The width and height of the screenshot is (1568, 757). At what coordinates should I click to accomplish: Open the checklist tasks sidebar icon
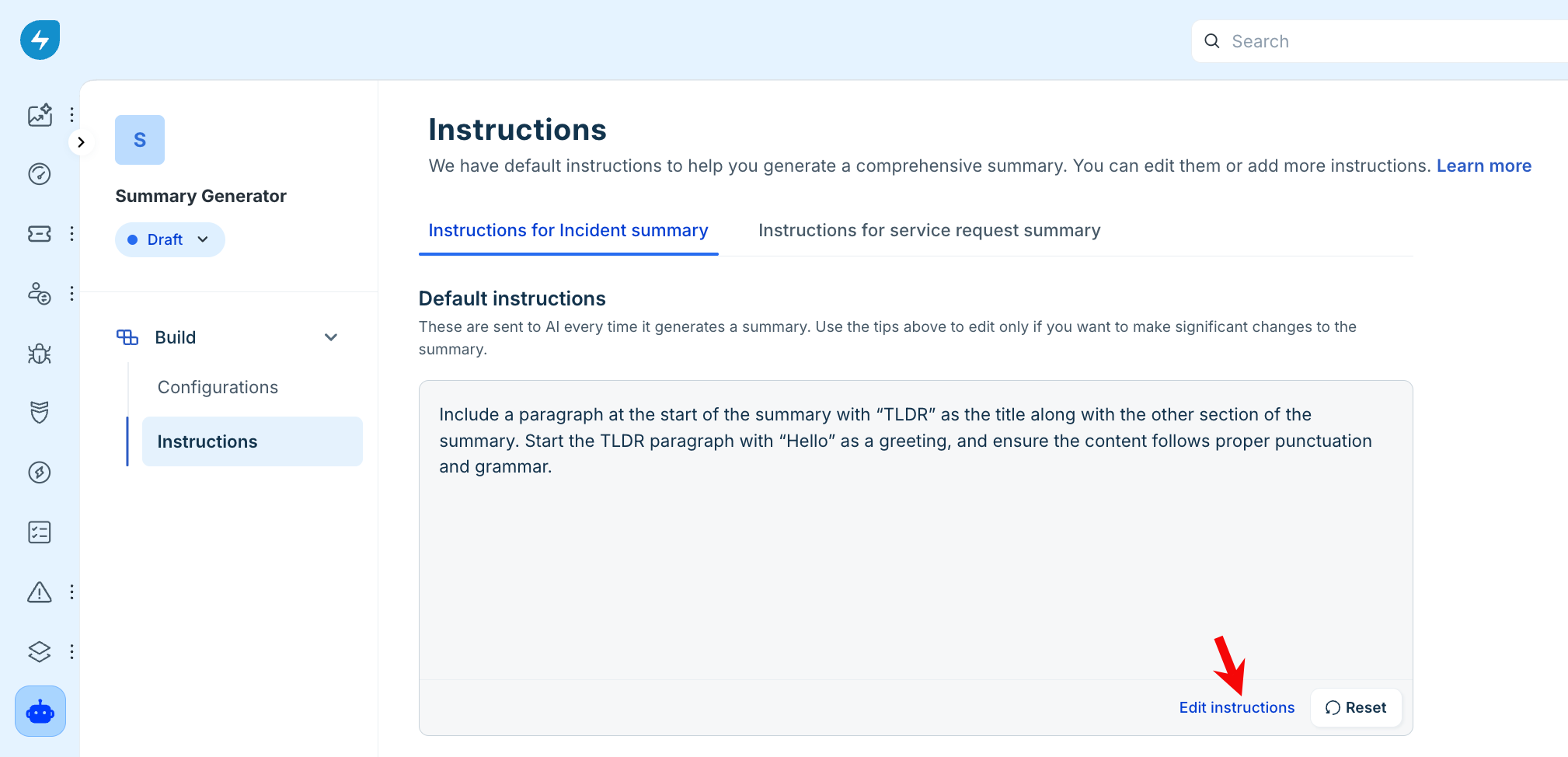click(x=40, y=532)
